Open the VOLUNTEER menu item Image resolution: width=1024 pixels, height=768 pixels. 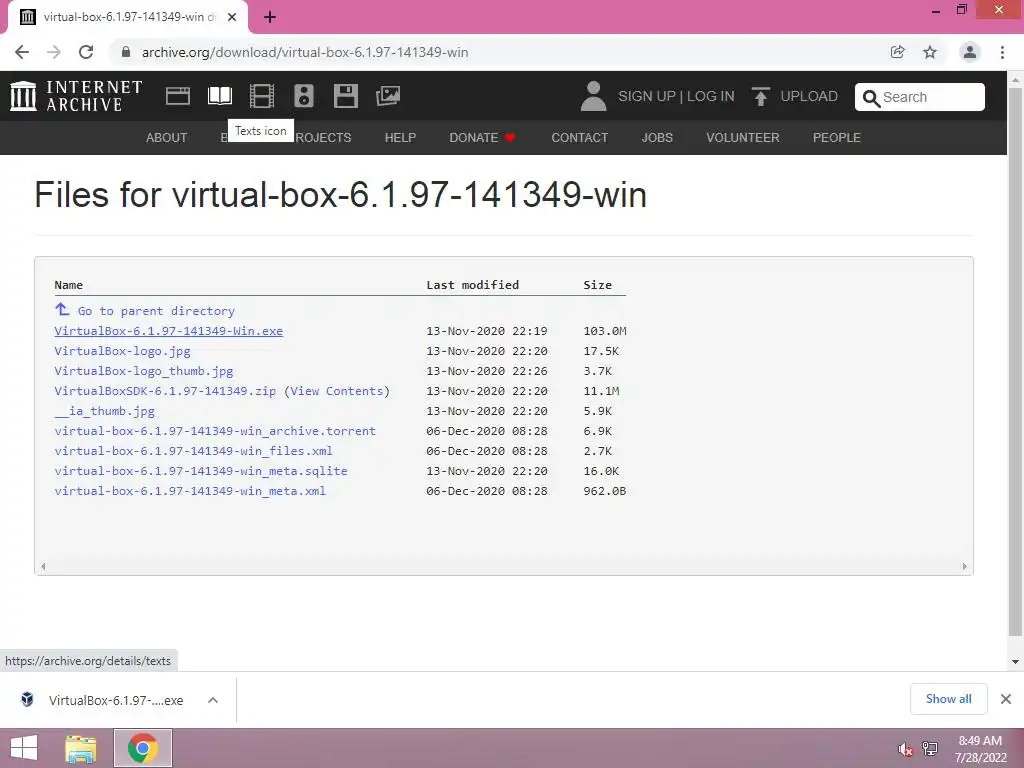click(x=743, y=138)
